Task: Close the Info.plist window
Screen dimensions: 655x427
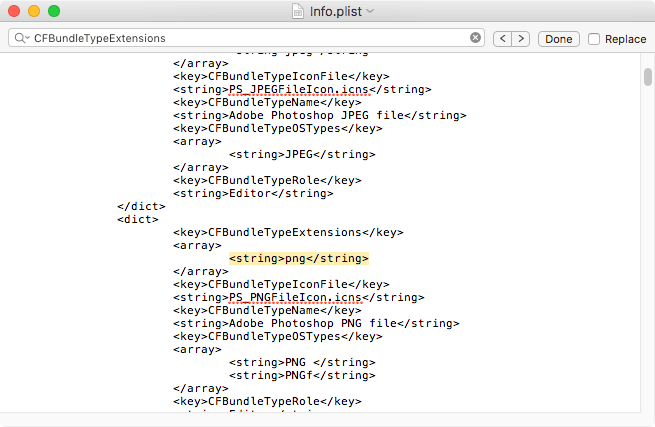Action: [x=14, y=11]
